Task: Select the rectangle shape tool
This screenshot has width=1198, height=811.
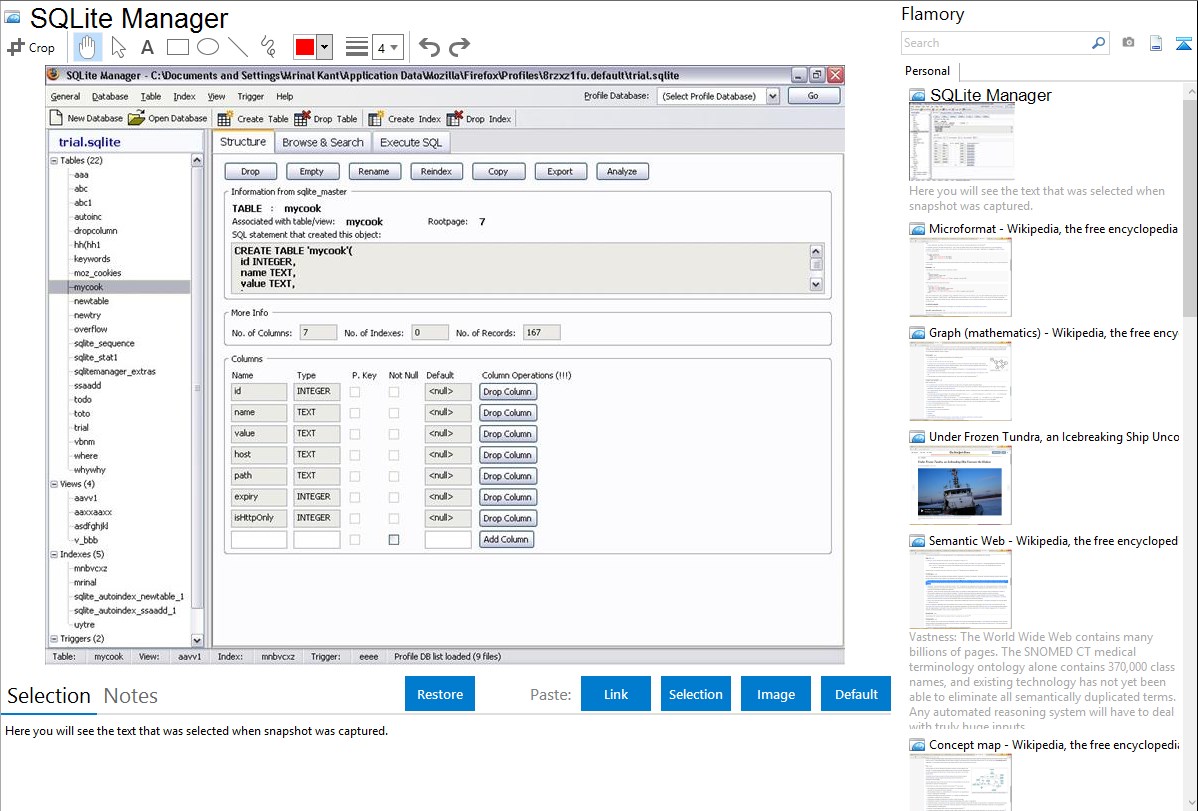Action: point(177,47)
